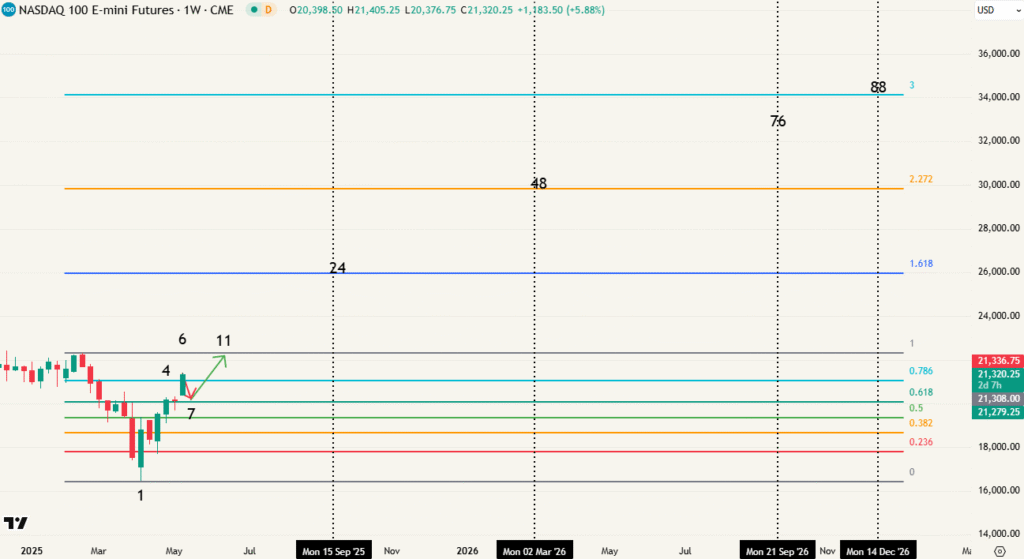Select the text annotation 11 above the arrow
The width and height of the screenshot is (1024, 559).
point(223,341)
